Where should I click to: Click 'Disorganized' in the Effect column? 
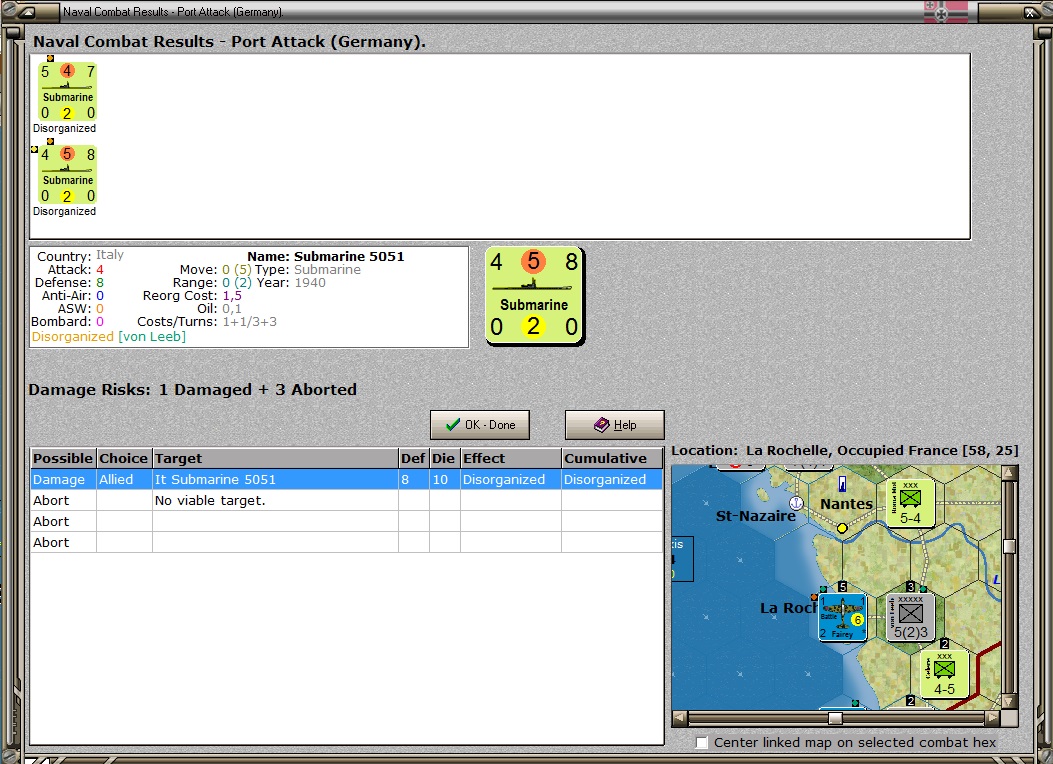(x=511, y=479)
